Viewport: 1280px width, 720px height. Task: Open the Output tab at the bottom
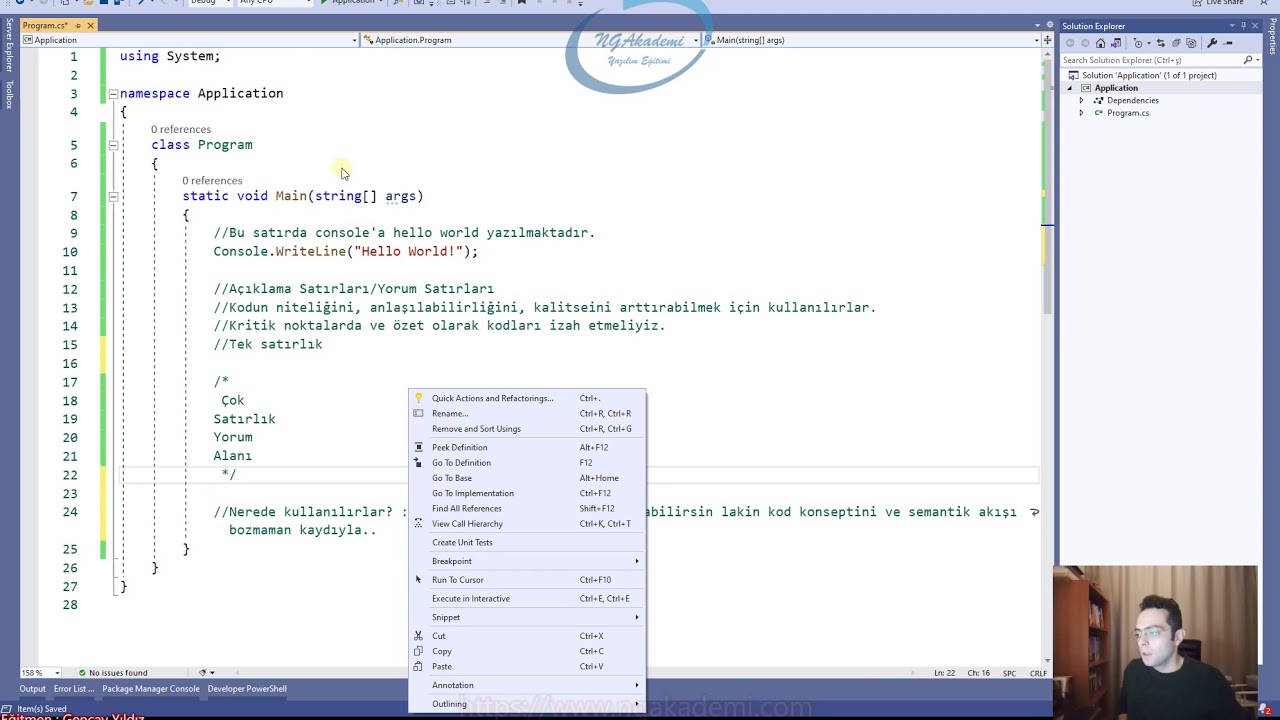point(32,689)
